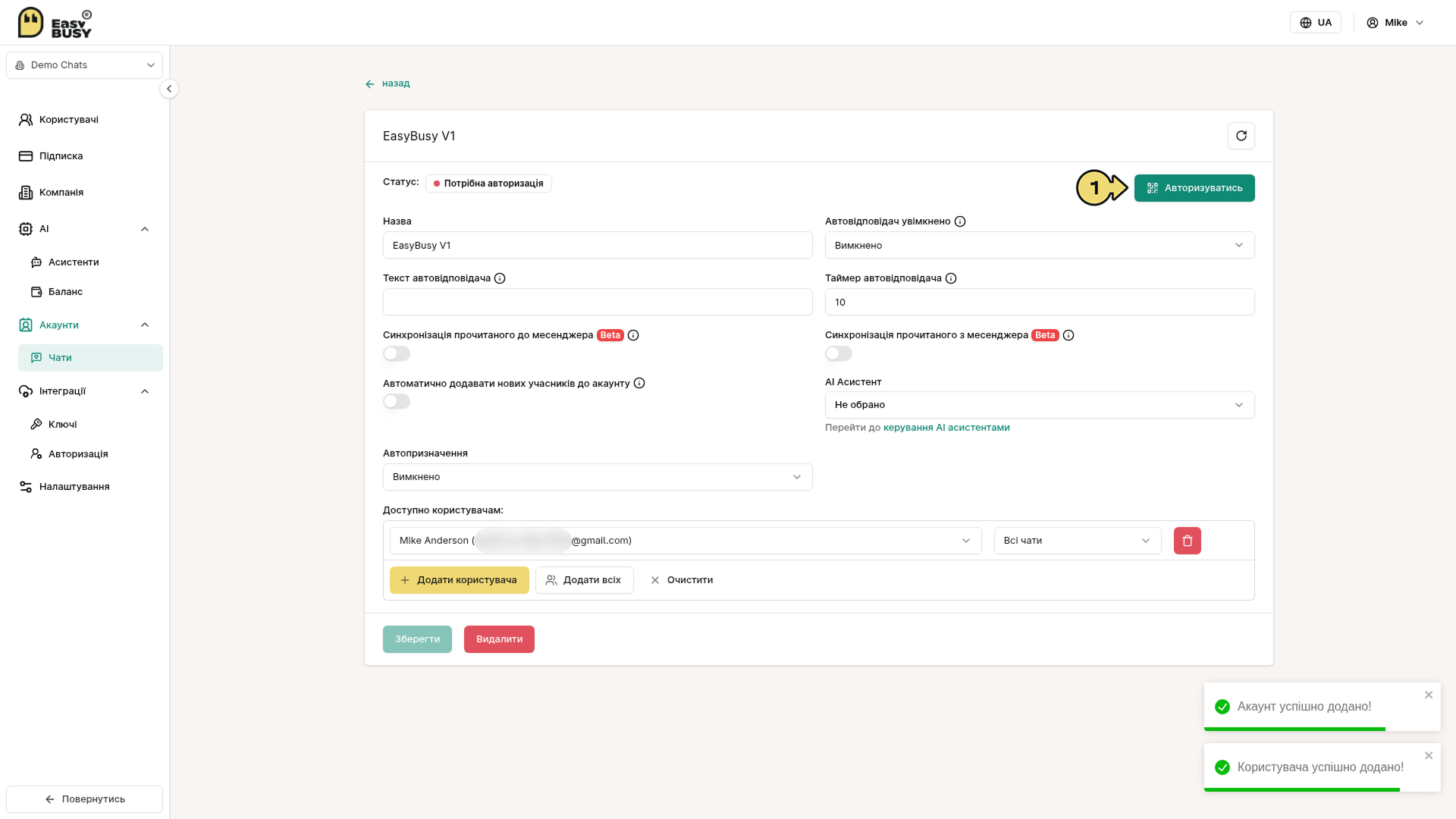Show info for Текст автовідповідача
The width and height of the screenshot is (1456, 819).
pyautogui.click(x=500, y=278)
